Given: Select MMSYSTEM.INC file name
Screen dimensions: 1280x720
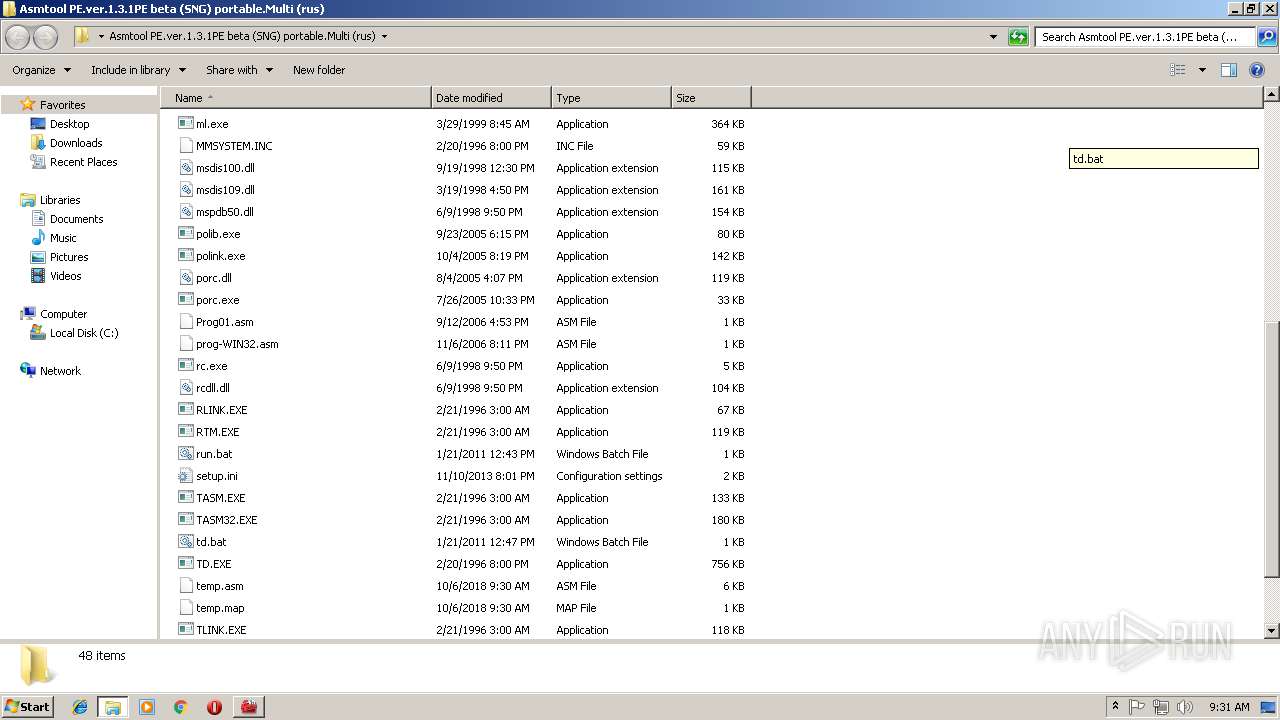Looking at the screenshot, I should point(234,146).
